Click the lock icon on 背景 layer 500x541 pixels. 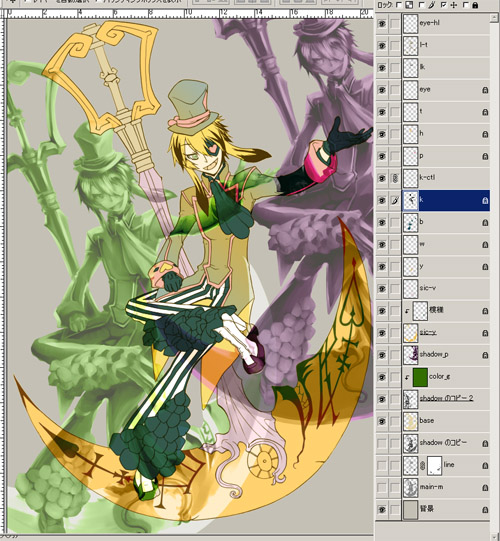[x=485, y=510]
